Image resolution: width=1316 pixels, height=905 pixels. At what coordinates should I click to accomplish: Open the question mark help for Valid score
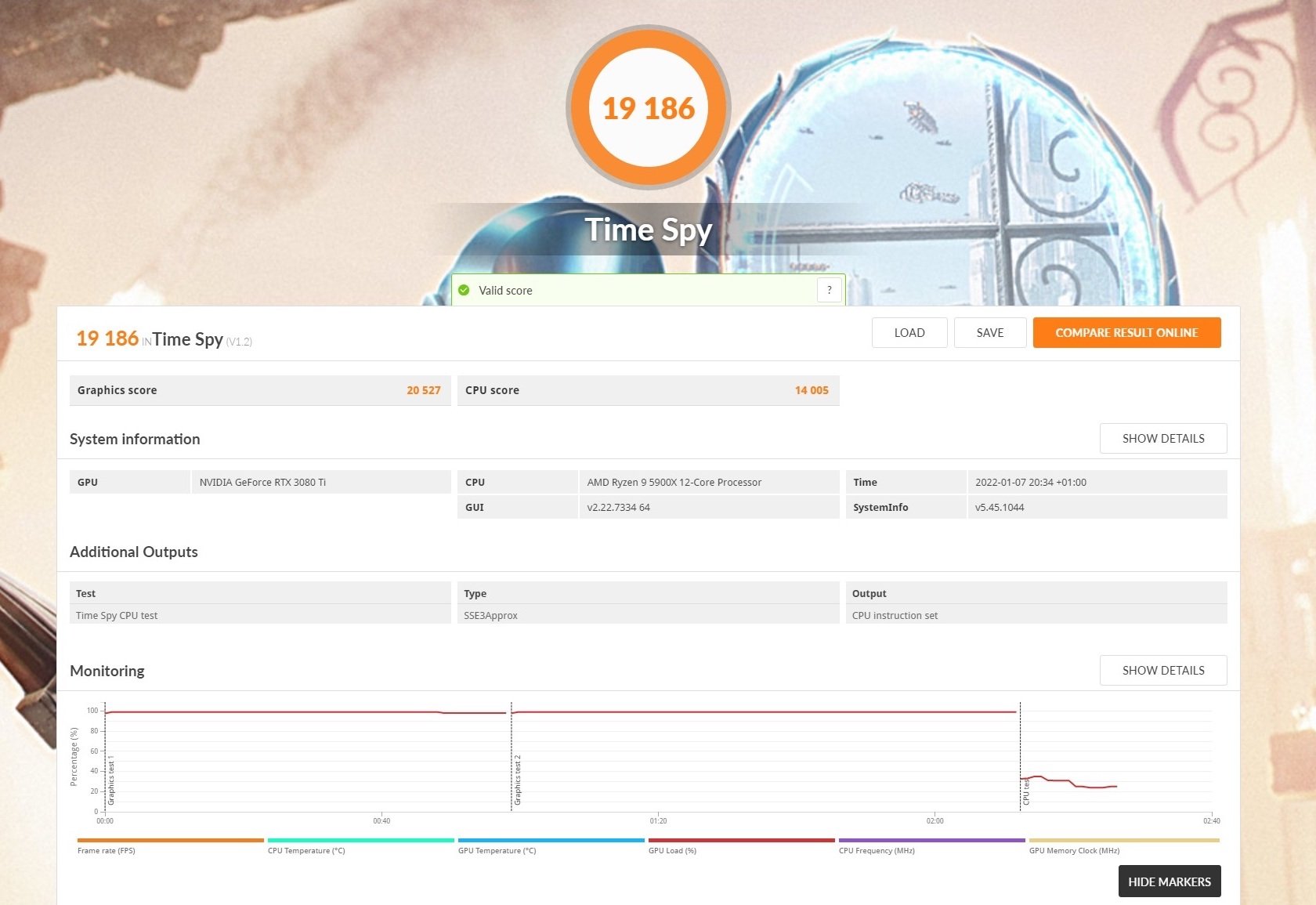[829, 290]
